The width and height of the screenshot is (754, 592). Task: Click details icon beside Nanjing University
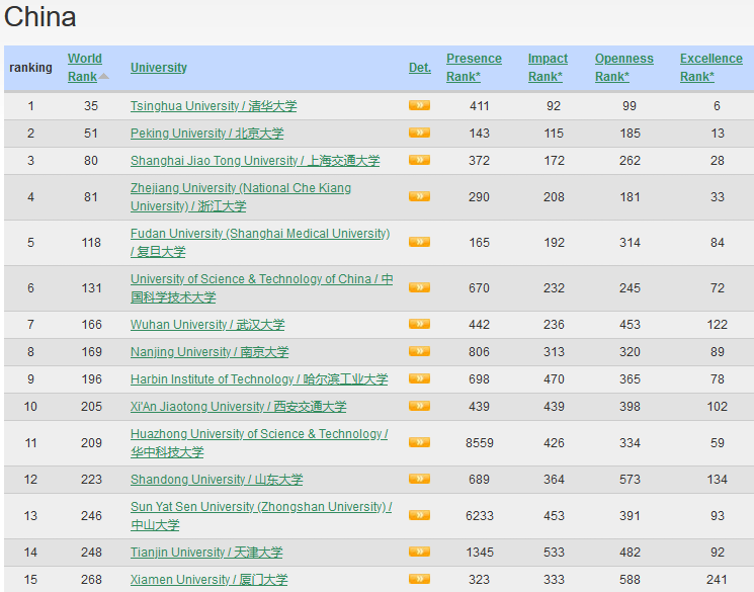pos(419,352)
